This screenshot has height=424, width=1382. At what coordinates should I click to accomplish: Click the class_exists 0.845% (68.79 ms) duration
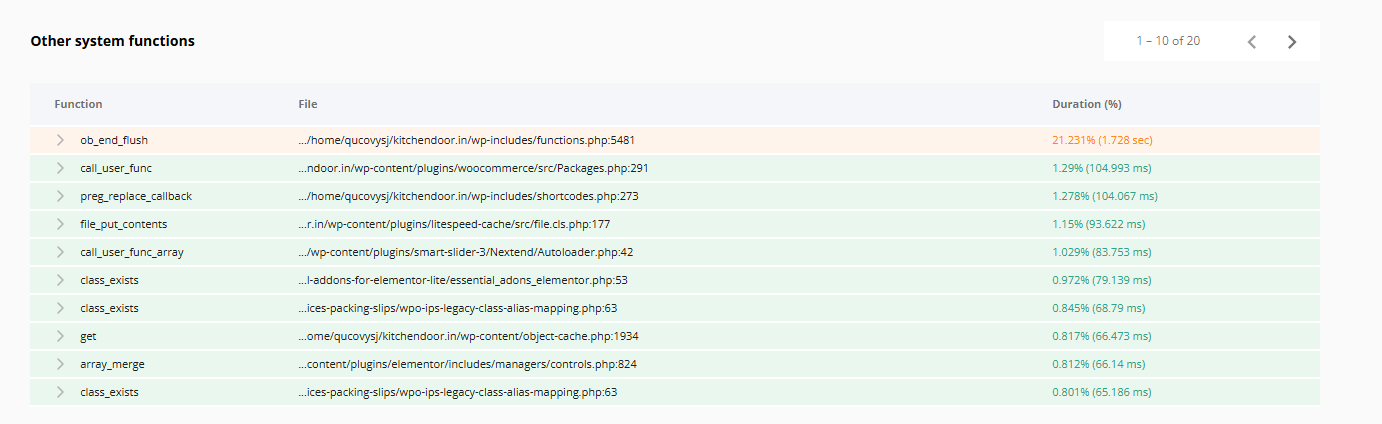click(x=1098, y=308)
